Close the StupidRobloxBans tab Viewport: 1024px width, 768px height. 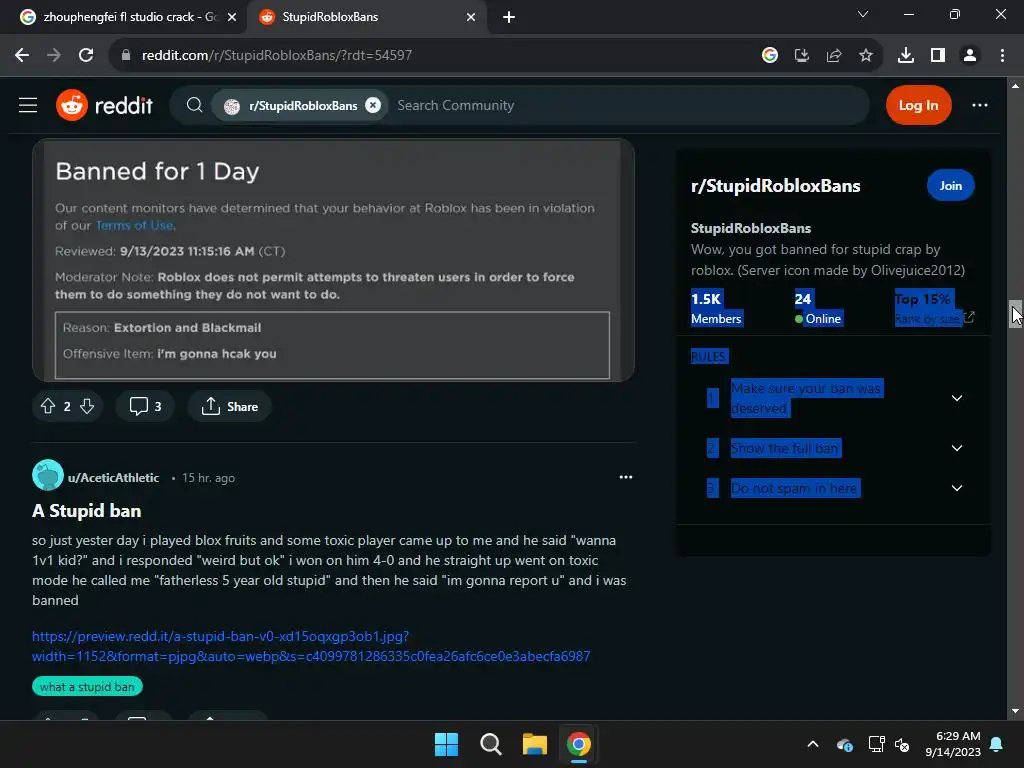tap(471, 17)
